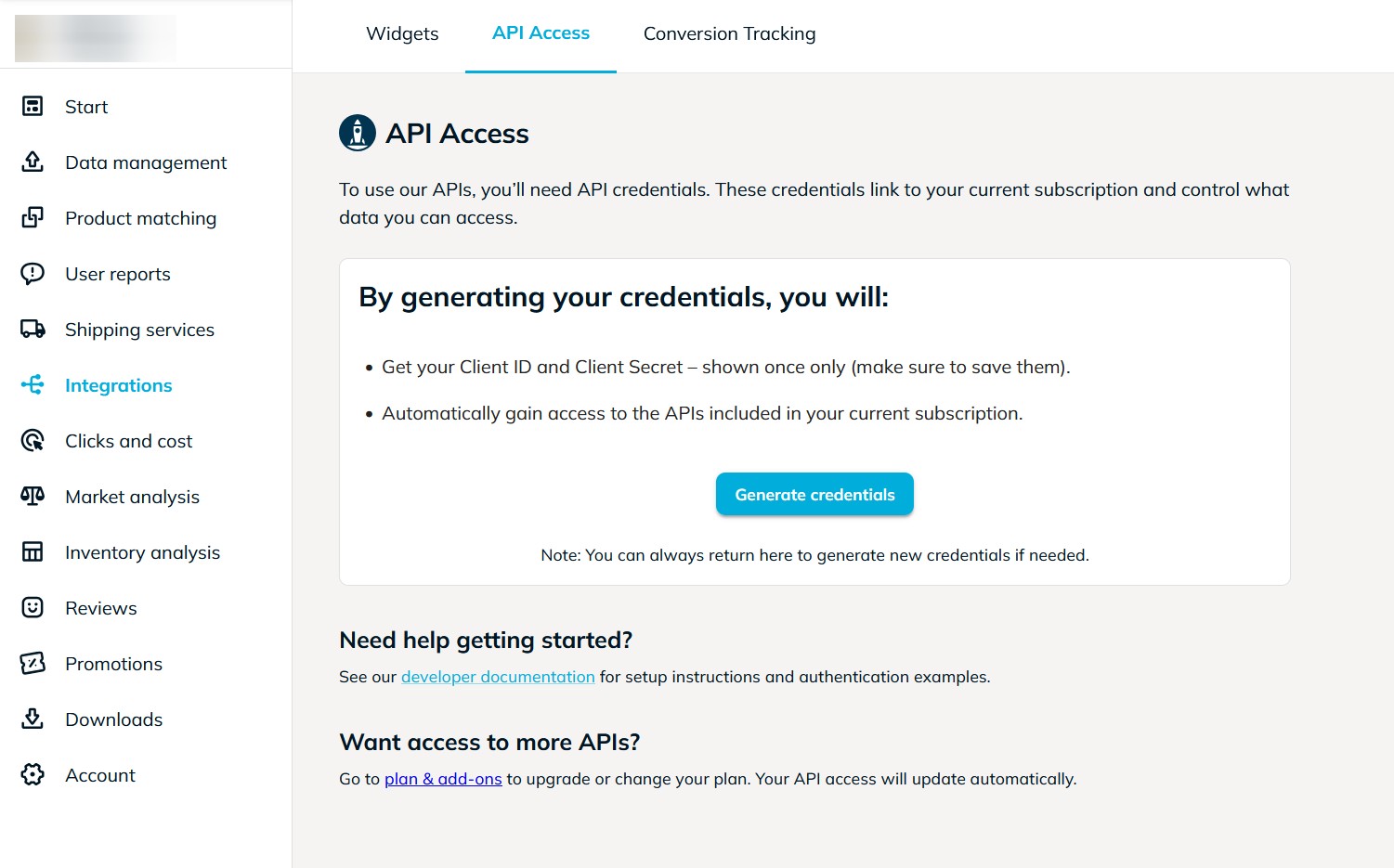Select the Shipping services truck icon
Screen dimensions: 1394x868
(x=33, y=329)
